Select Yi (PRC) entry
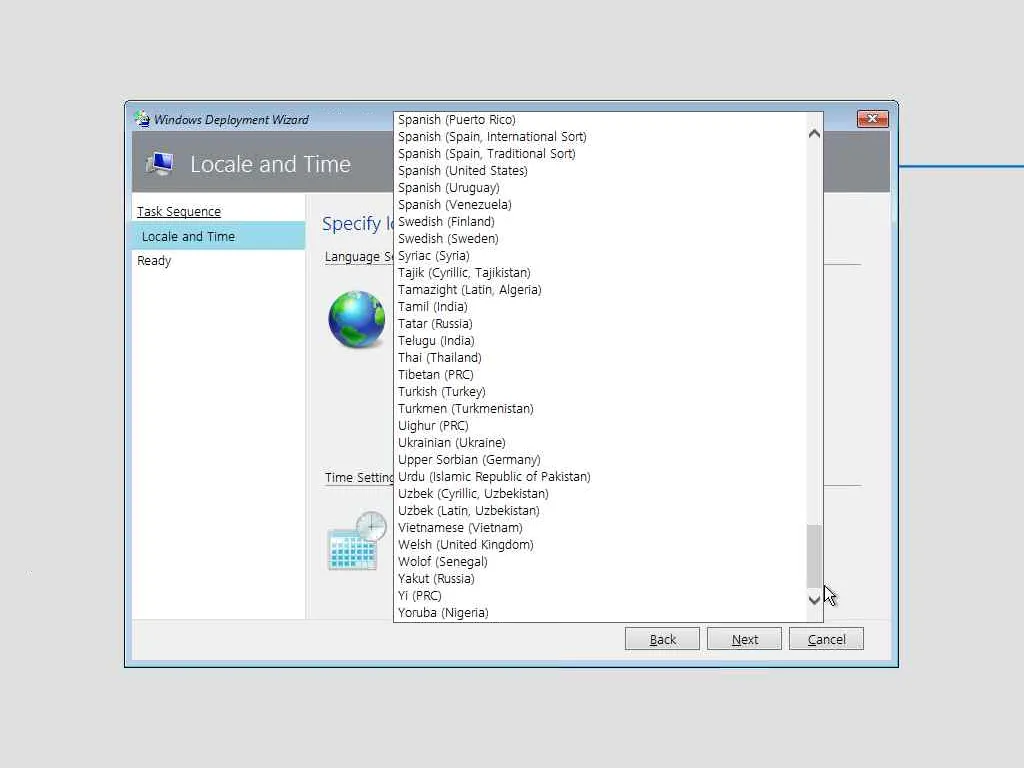This screenshot has width=1024, height=768. [601, 595]
